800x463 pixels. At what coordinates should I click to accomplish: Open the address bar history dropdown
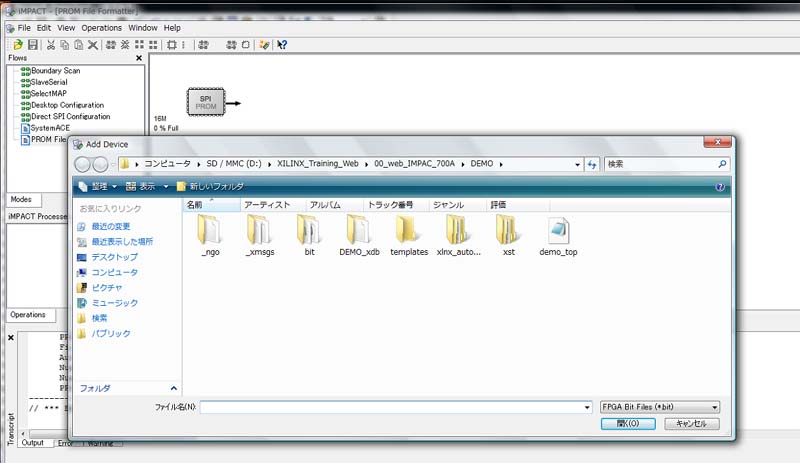point(577,164)
